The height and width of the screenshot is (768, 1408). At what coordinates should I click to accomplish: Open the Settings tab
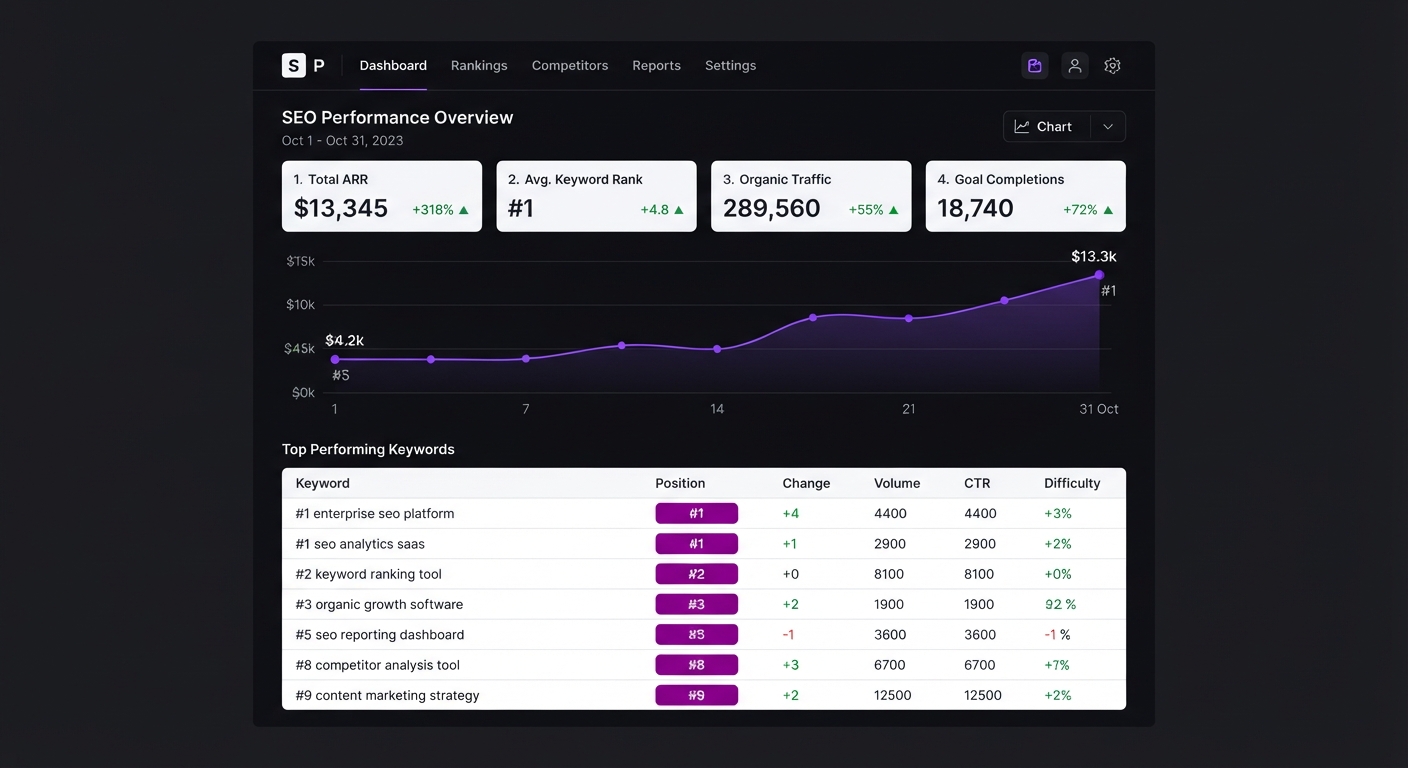[730, 66]
